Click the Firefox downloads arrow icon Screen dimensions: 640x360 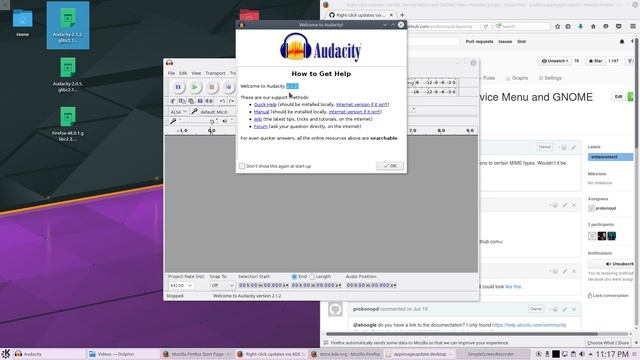point(580,26)
